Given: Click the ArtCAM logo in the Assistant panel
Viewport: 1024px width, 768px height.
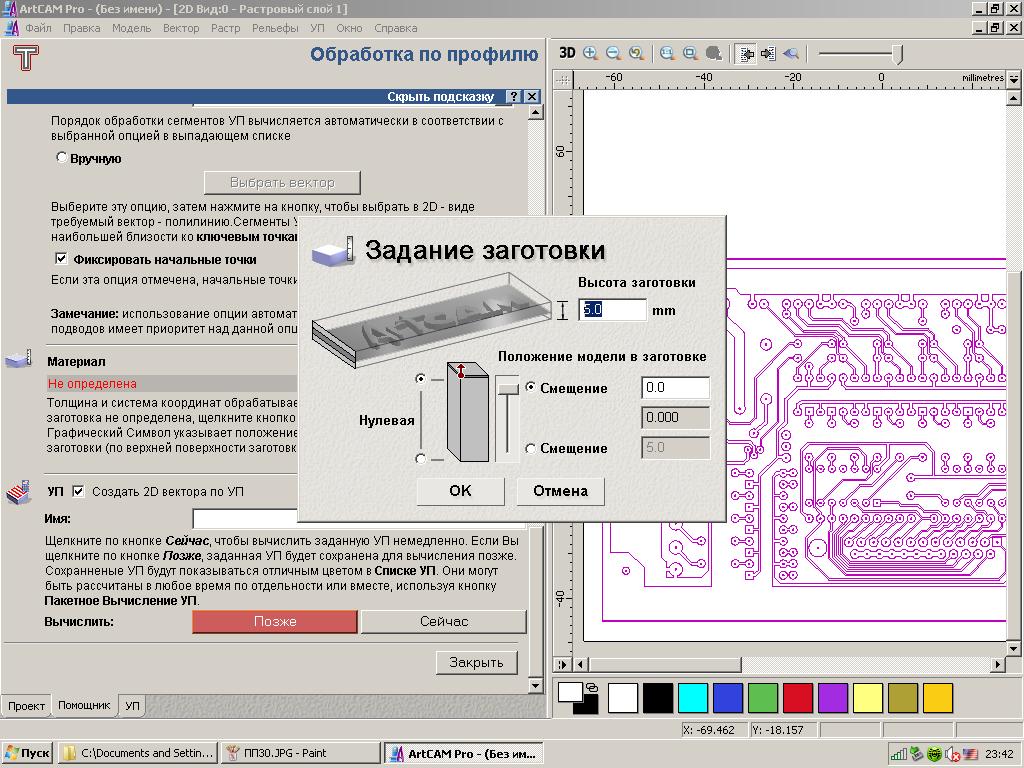Looking at the screenshot, I should 25,57.
